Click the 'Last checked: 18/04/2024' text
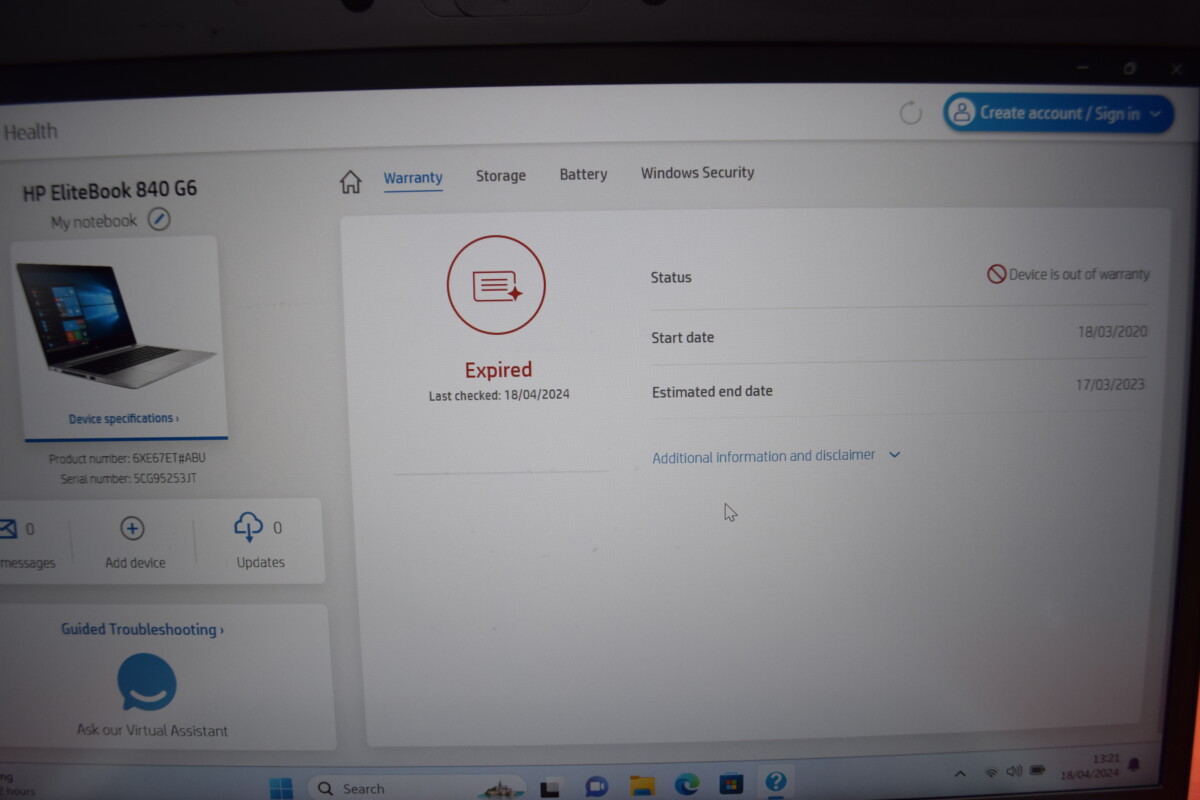 (x=499, y=395)
